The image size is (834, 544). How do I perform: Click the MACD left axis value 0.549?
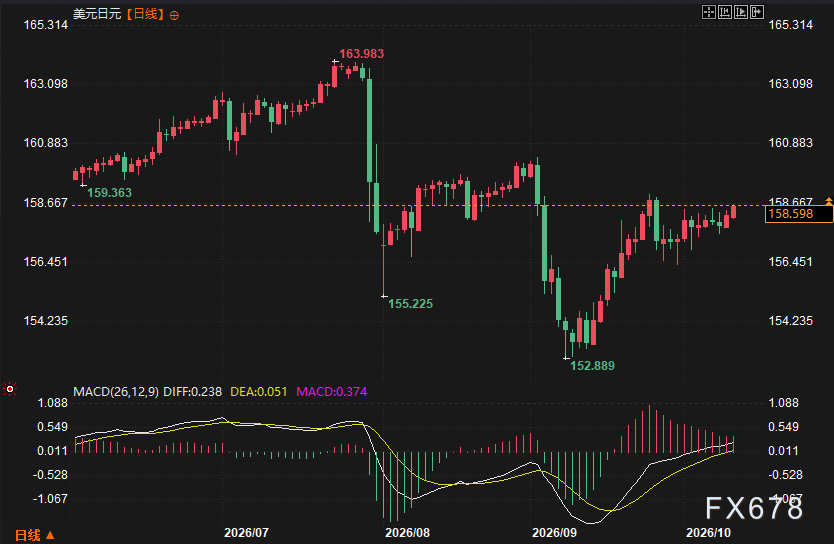tap(53, 427)
